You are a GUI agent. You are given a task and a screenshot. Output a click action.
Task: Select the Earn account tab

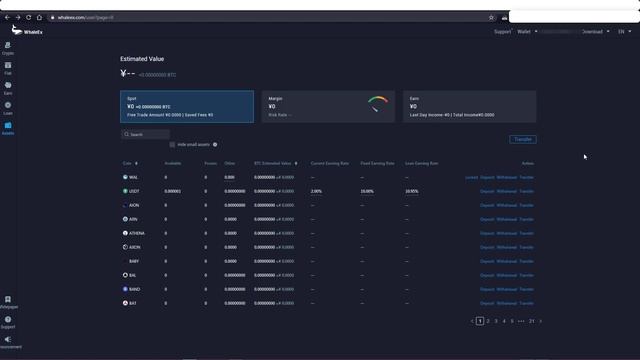click(469, 107)
